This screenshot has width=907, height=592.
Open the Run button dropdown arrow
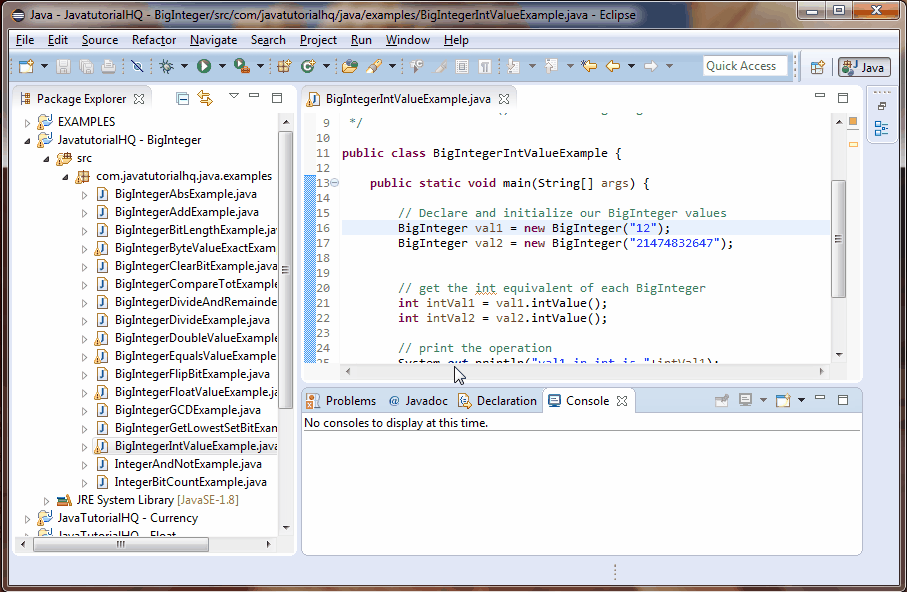222,66
